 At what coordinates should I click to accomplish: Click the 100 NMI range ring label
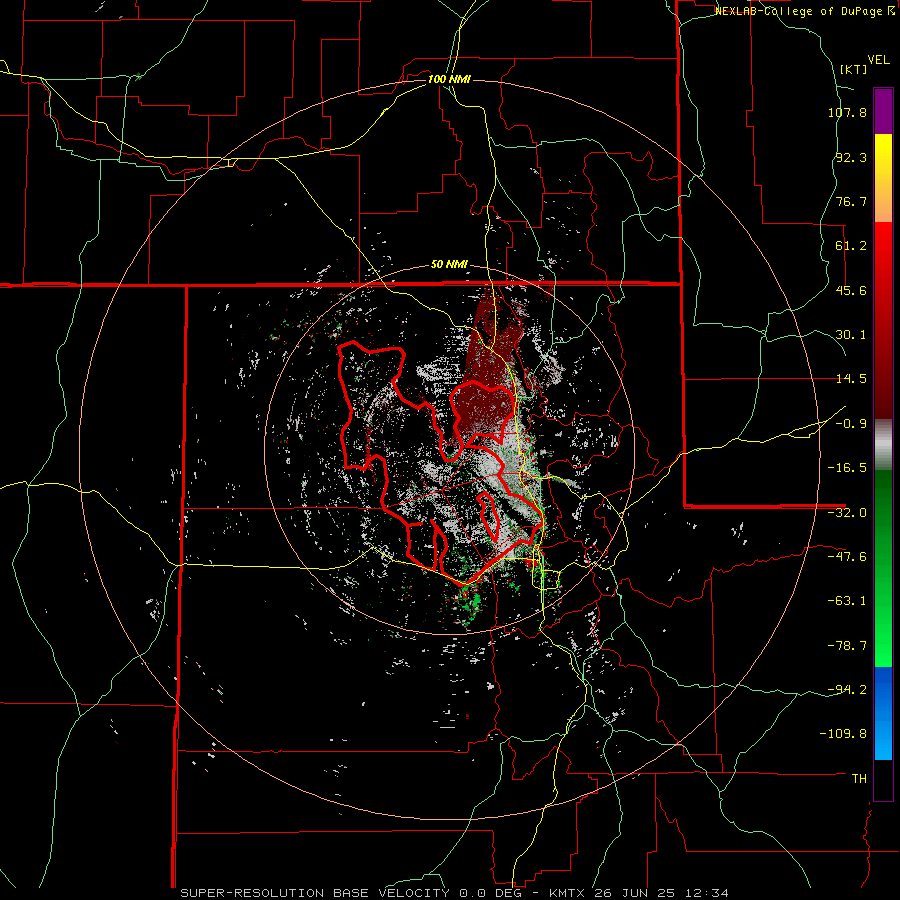[449, 79]
